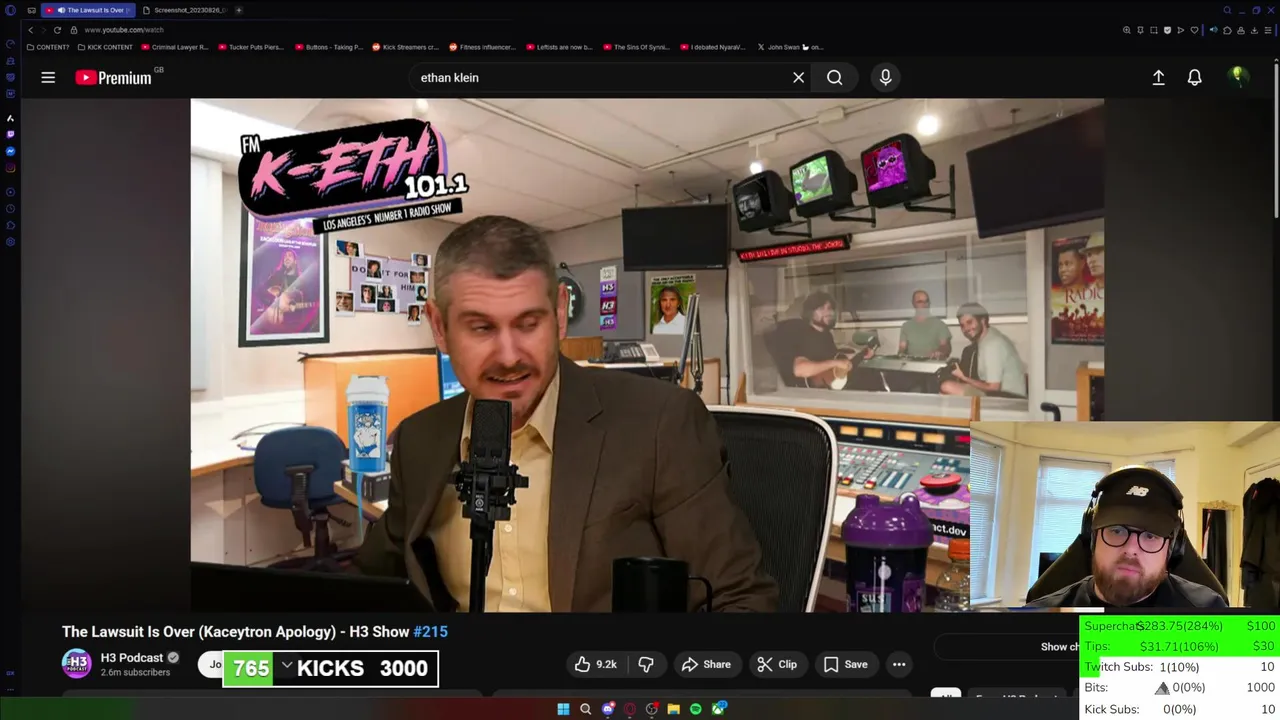The width and height of the screenshot is (1280, 720).
Task: Open the KICK CONTENT bookmarks folder
Action: tap(105, 47)
